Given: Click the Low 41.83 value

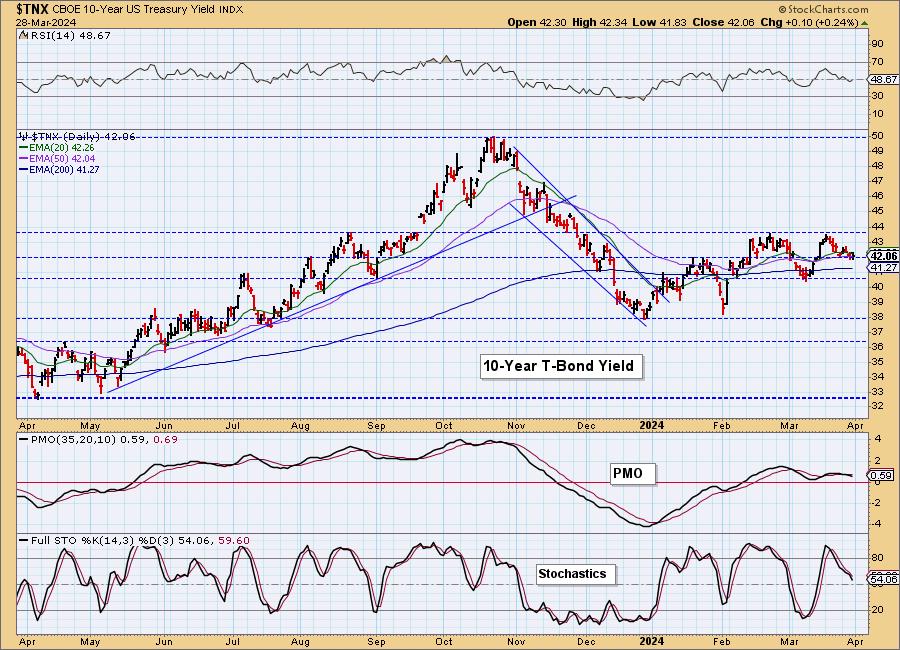Looking at the screenshot, I should 659,22.
